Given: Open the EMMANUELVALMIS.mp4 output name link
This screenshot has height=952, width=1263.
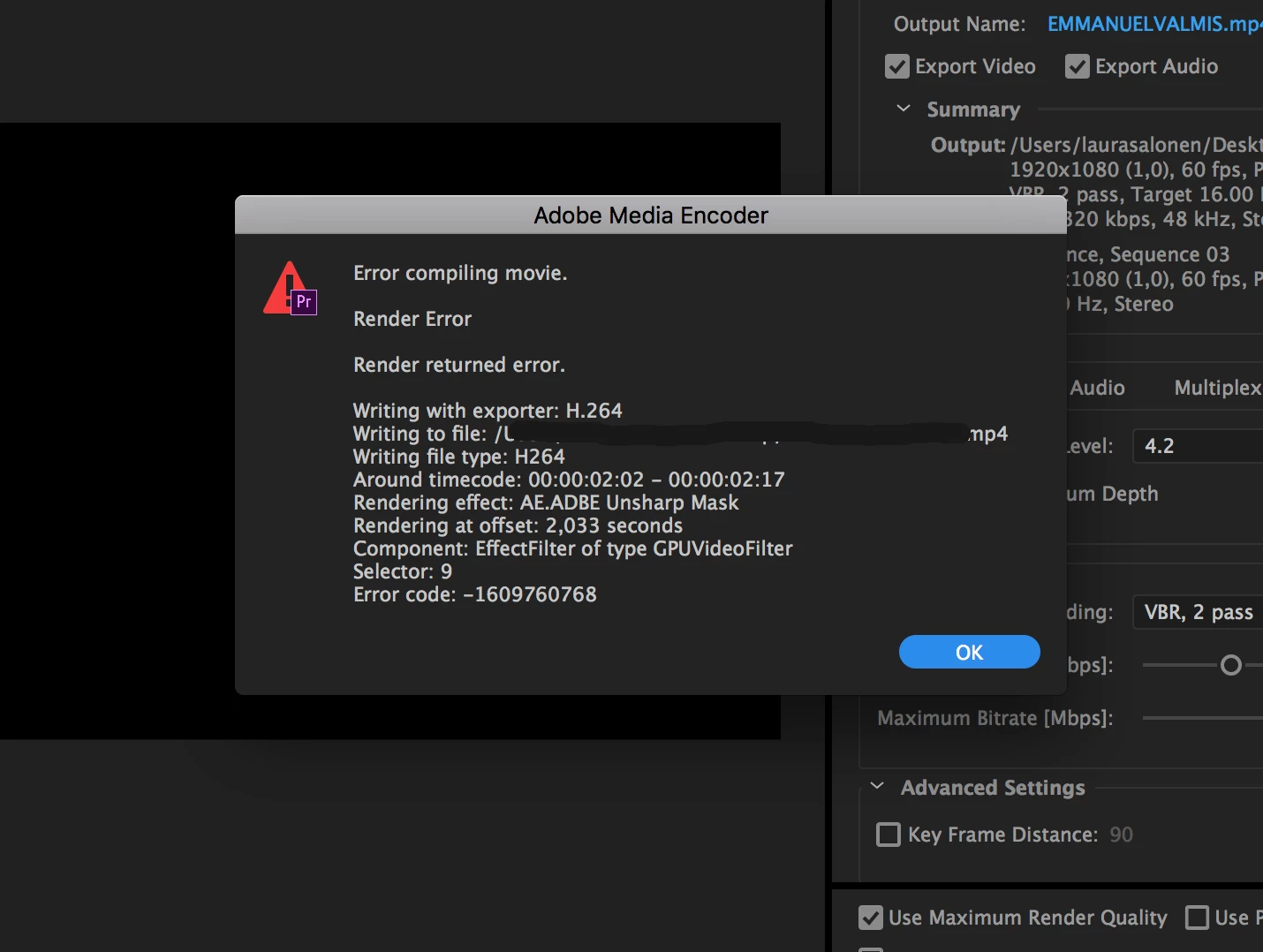Looking at the screenshot, I should pos(1154,24).
